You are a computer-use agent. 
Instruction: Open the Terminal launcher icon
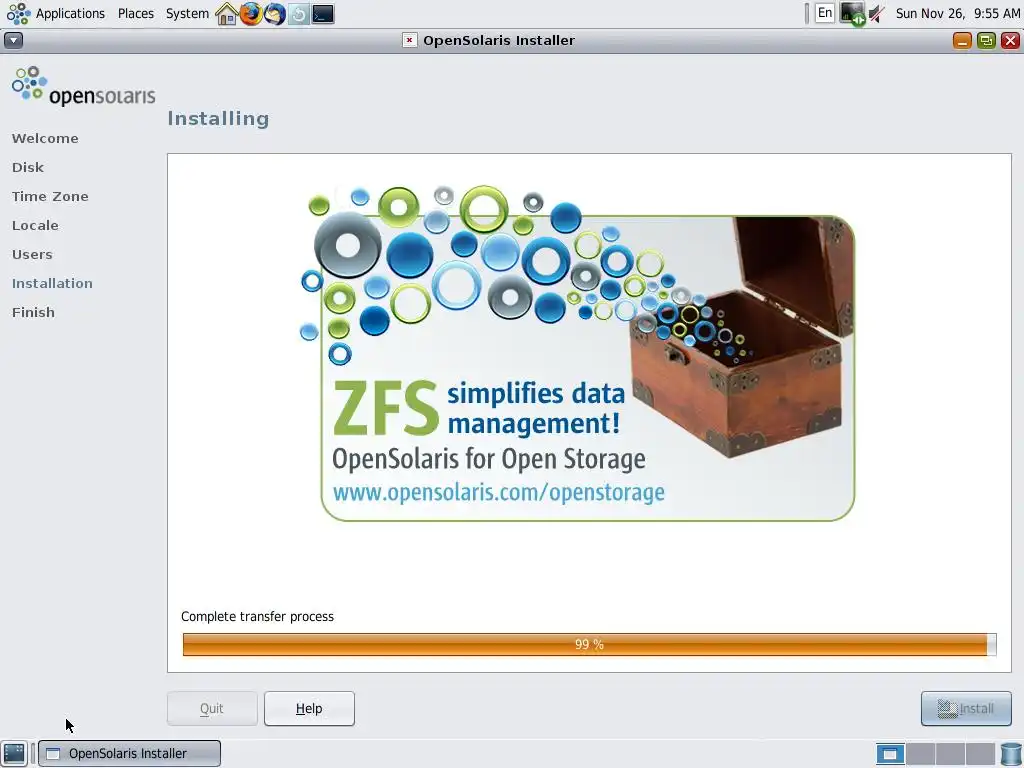[323, 14]
